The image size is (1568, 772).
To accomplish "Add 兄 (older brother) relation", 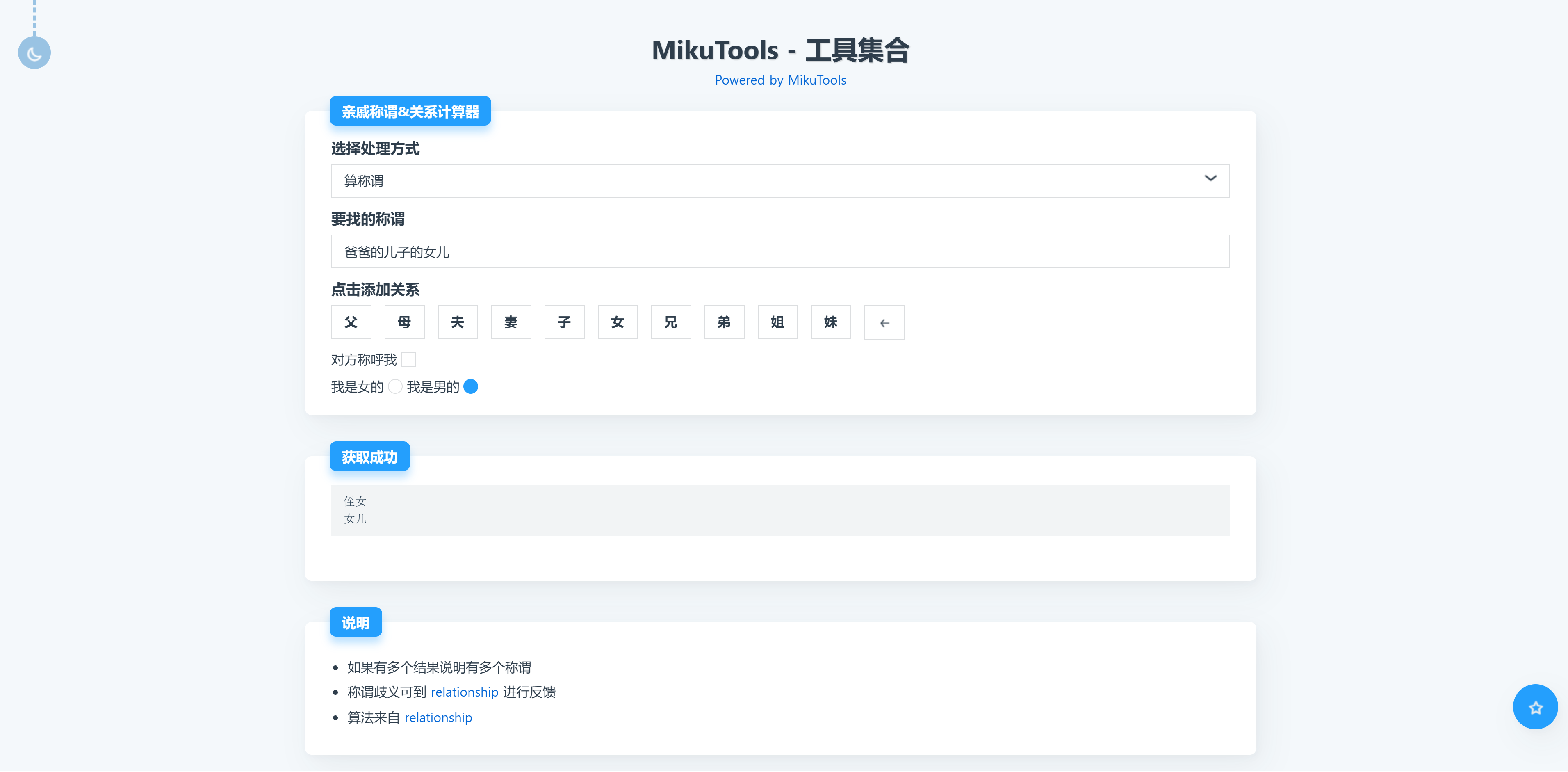I will coord(670,322).
